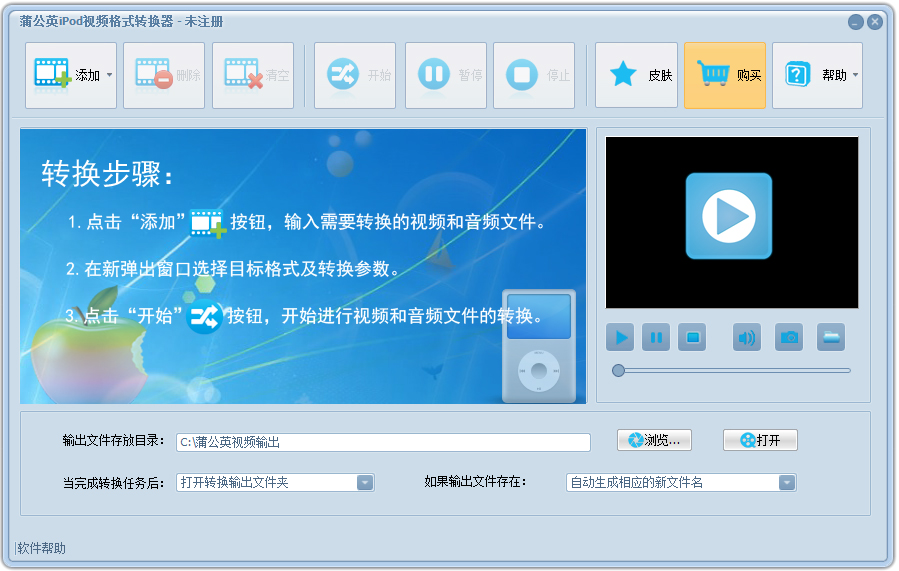Take a snapshot with the camera icon
This screenshot has height=571, width=899.
pyautogui.click(x=789, y=337)
